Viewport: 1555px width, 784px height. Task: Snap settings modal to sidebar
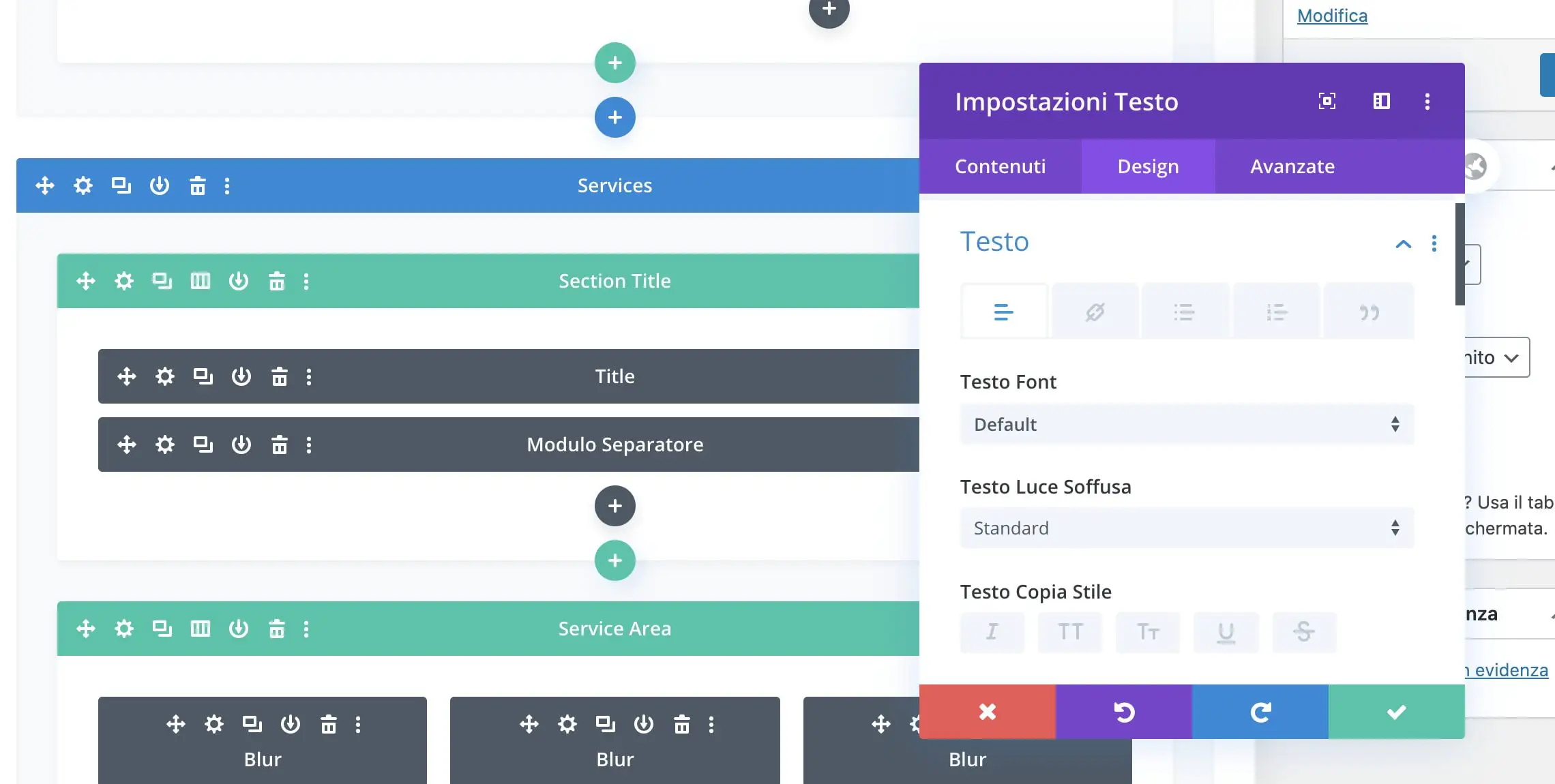click(1381, 102)
